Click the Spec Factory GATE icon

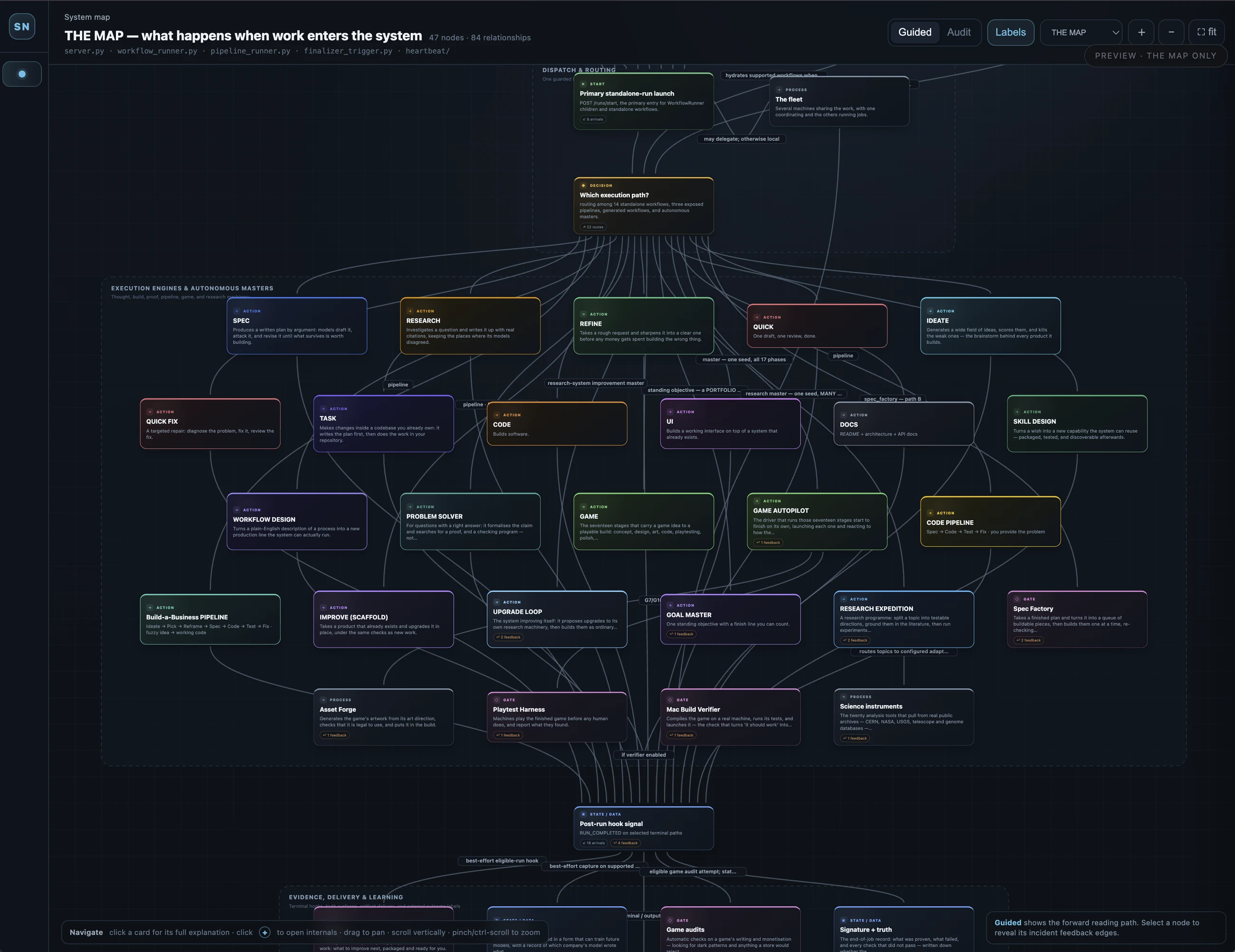click(x=1016, y=599)
